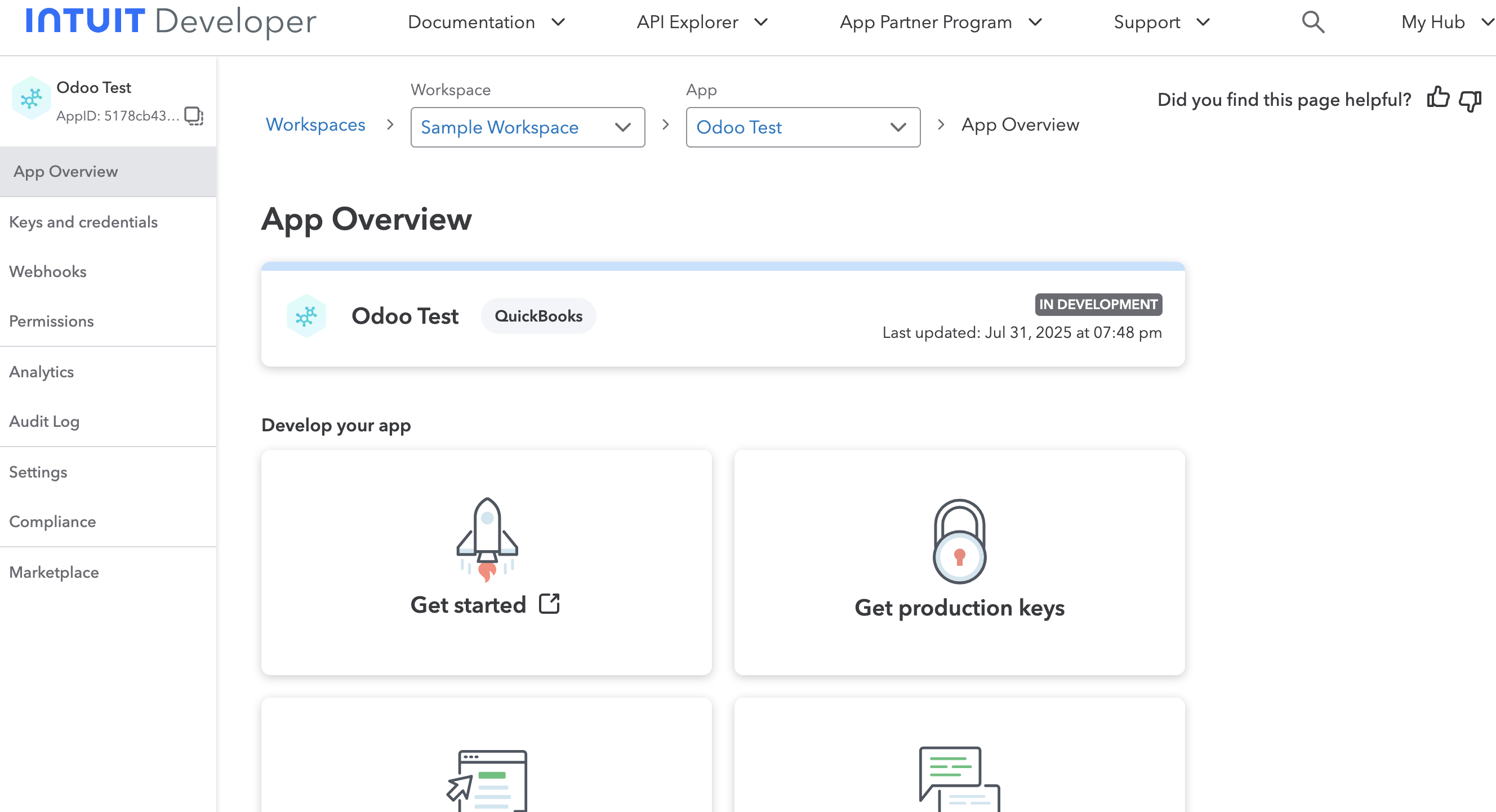Click the Last updated timestamp text
Image resolution: width=1496 pixels, height=812 pixels.
coord(1022,333)
